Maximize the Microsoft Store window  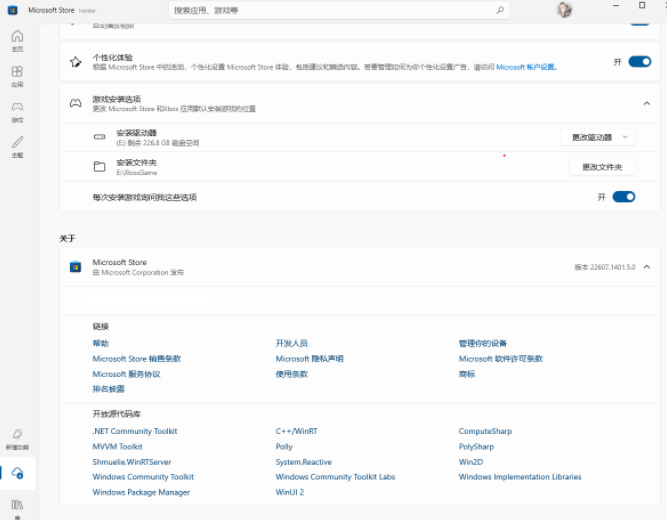click(x=642, y=6)
